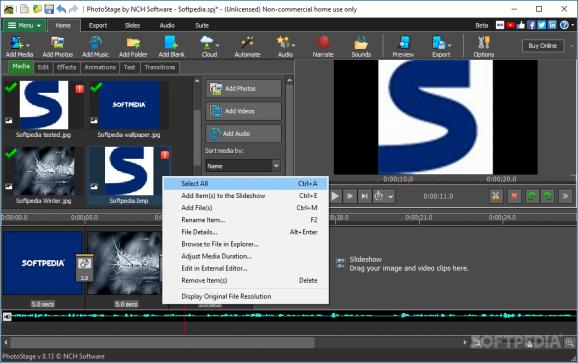Choose Select All from the context menu
578x363 pixels.
coord(246,184)
